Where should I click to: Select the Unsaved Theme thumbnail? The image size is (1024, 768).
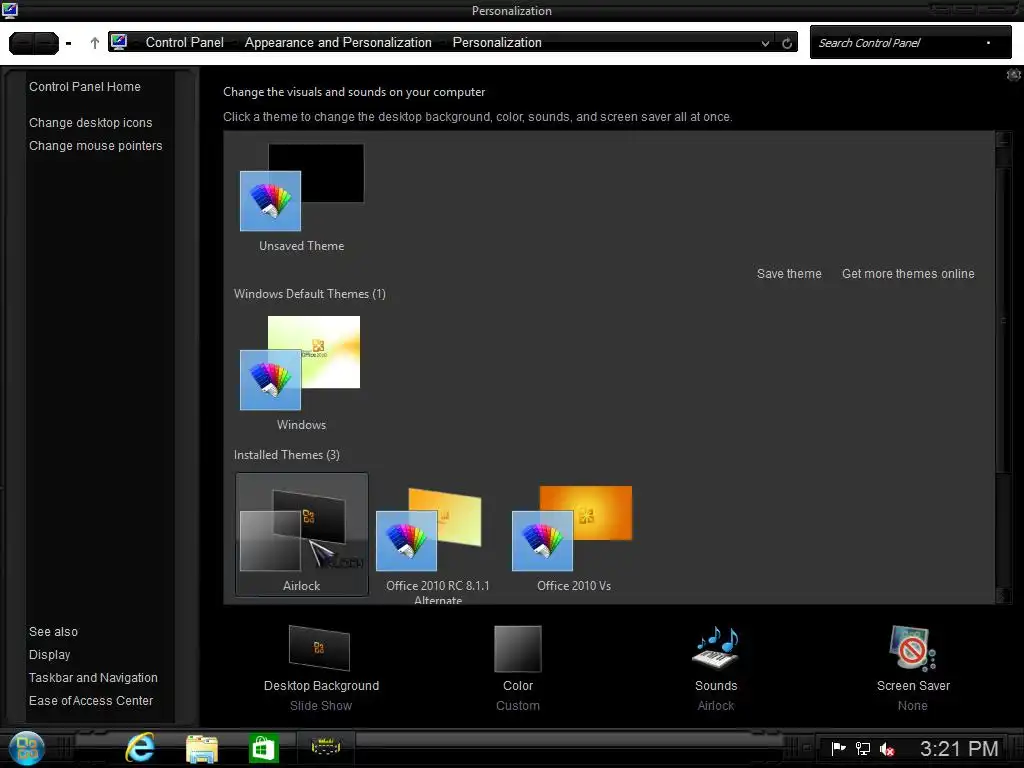coord(301,199)
